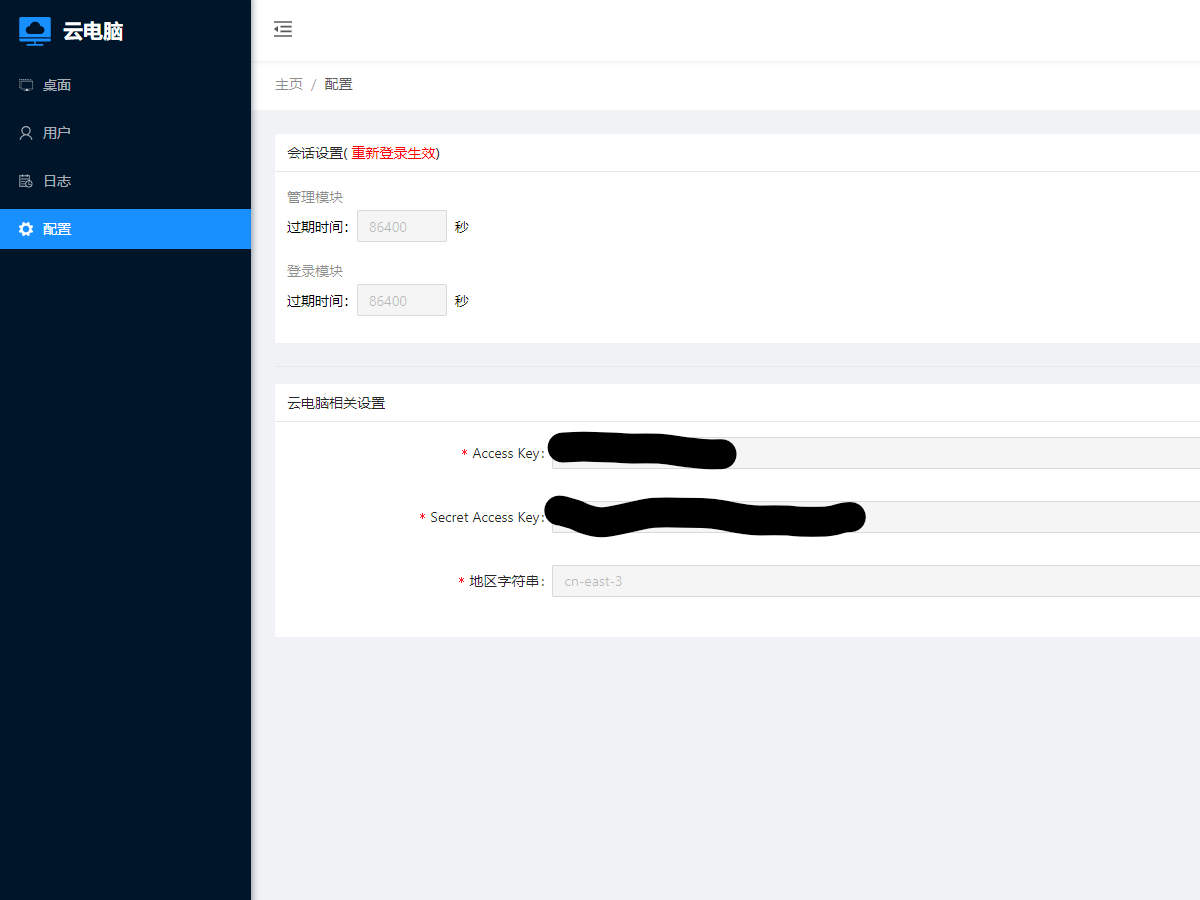Open the 日志 sidebar menu item
Image resolution: width=1200 pixels, height=900 pixels.
57,181
